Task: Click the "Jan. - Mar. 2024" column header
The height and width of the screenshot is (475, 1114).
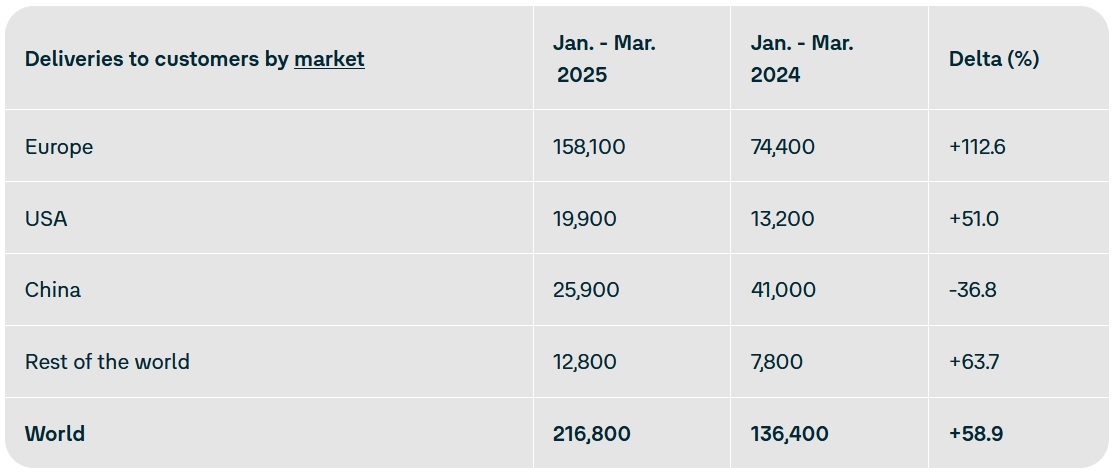Action: click(801, 59)
